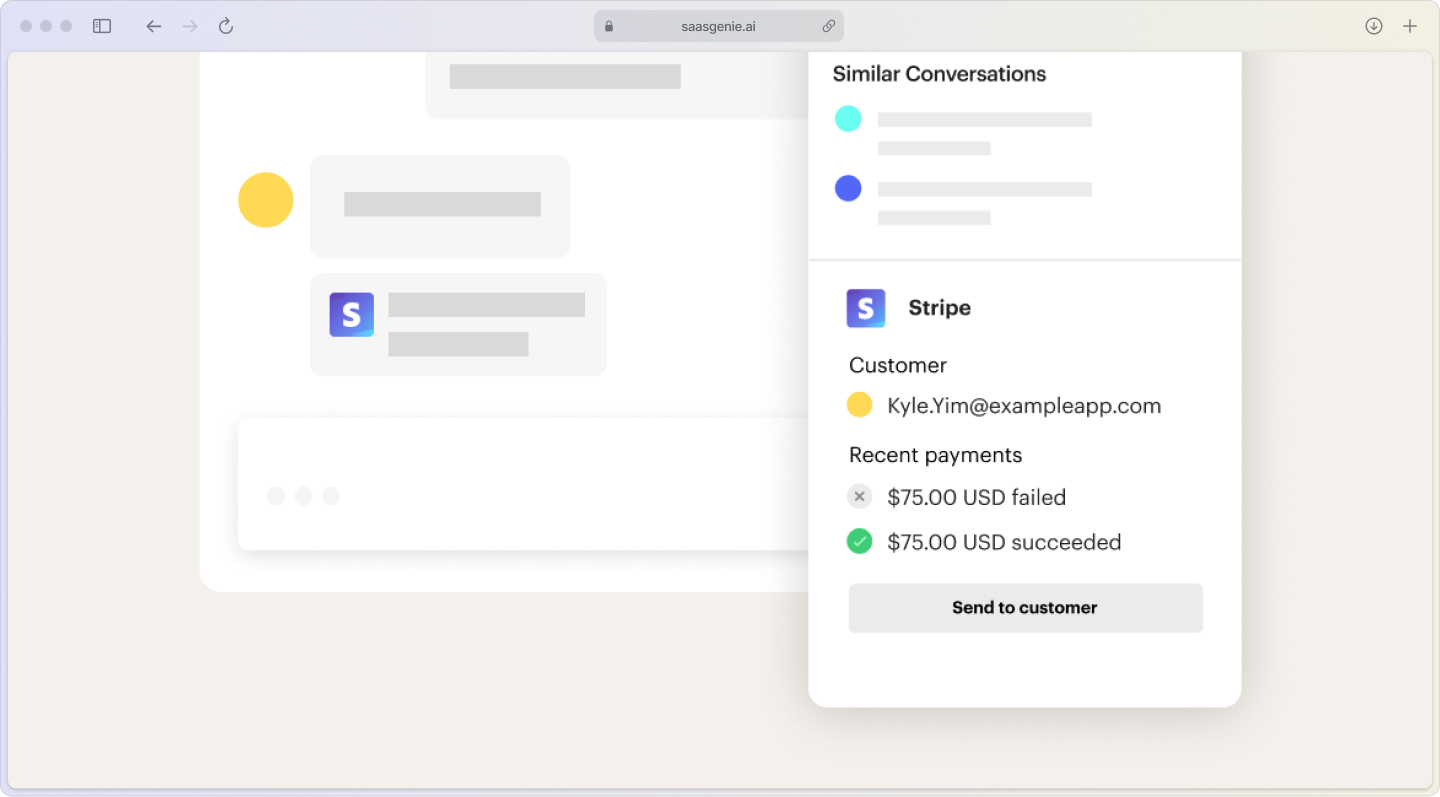Select the blue conversation avatar
The height and width of the screenshot is (797, 1440).
pyautogui.click(x=848, y=188)
